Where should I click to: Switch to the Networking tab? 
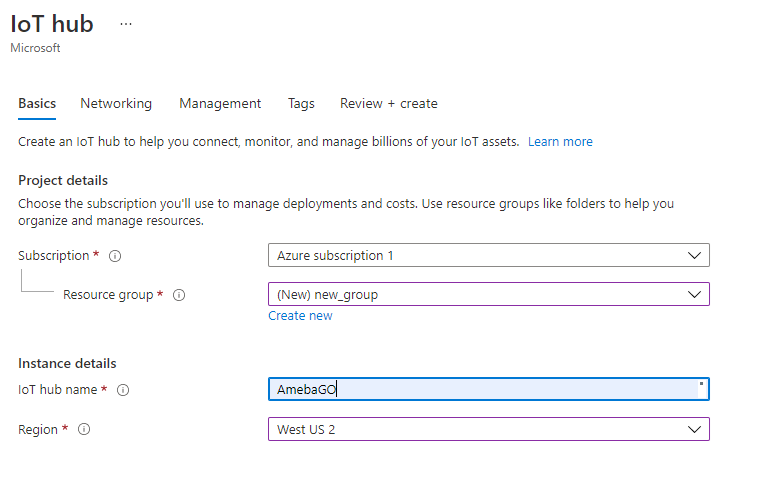coord(116,103)
